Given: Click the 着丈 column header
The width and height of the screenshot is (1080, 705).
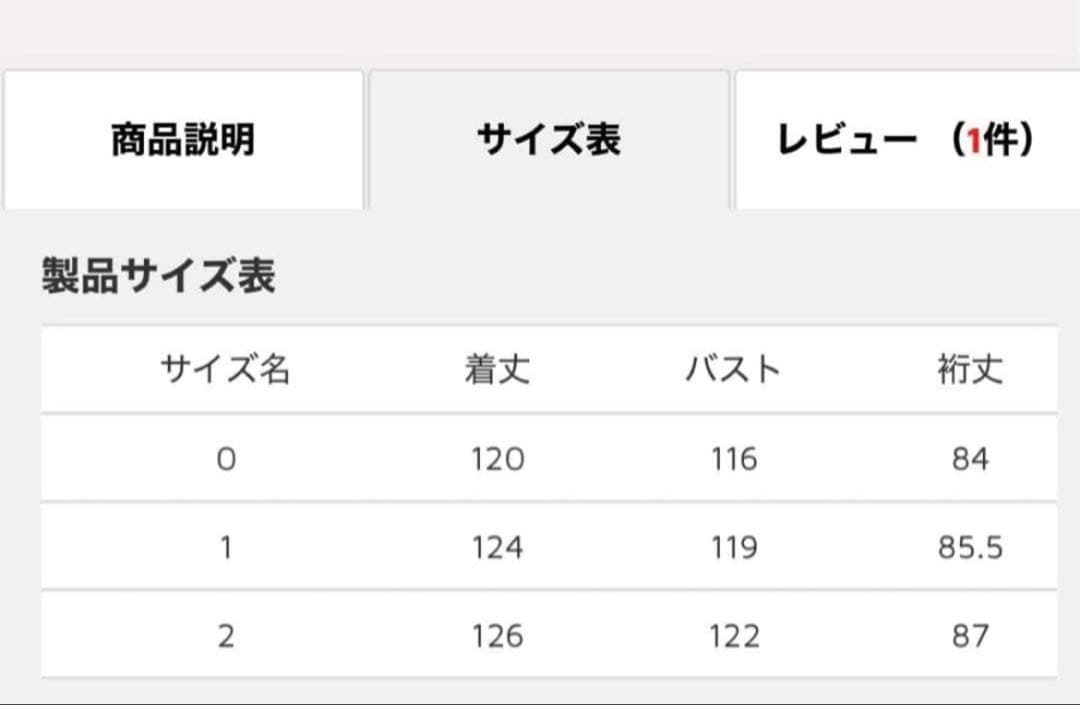Looking at the screenshot, I should click(497, 371).
